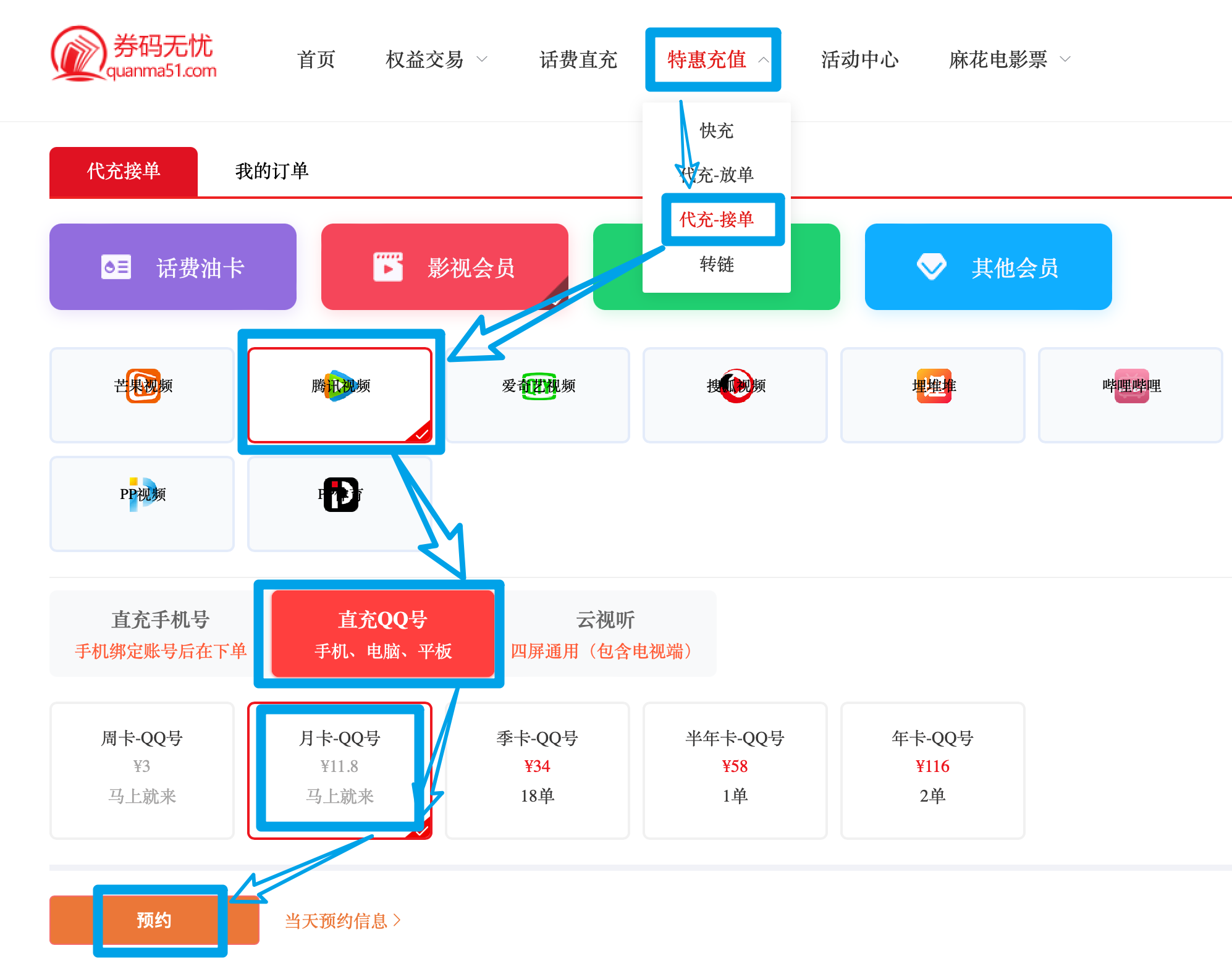Open the 权益交易 menu item
The height and width of the screenshot is (977, 1232).
[x=424, y=60]
